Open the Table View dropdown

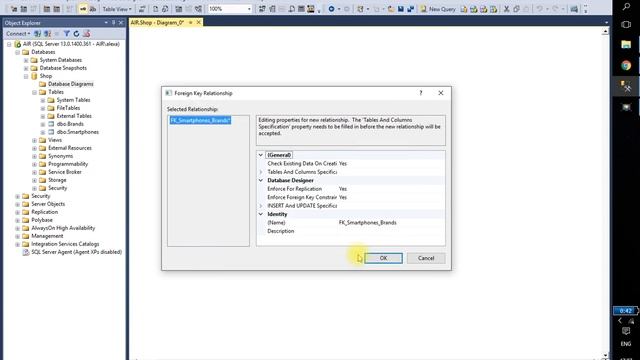(x=117, y=9)
